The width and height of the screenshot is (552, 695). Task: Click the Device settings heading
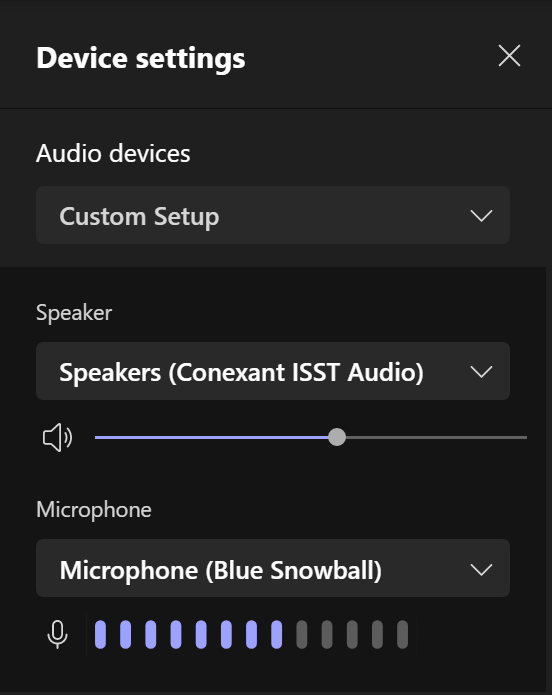coord(141,59)
